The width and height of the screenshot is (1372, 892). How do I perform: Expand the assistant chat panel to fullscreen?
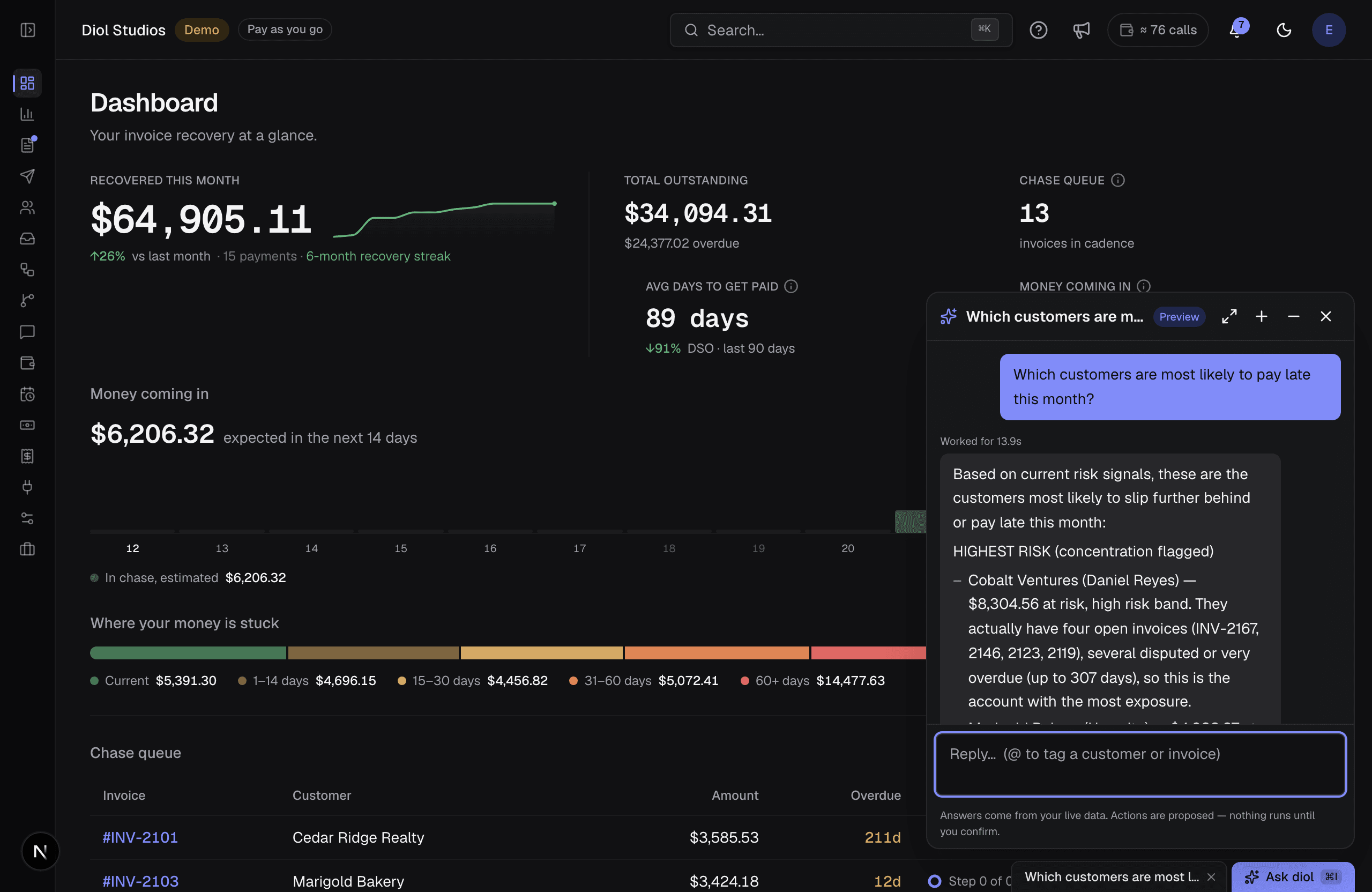coord(1229,317)
